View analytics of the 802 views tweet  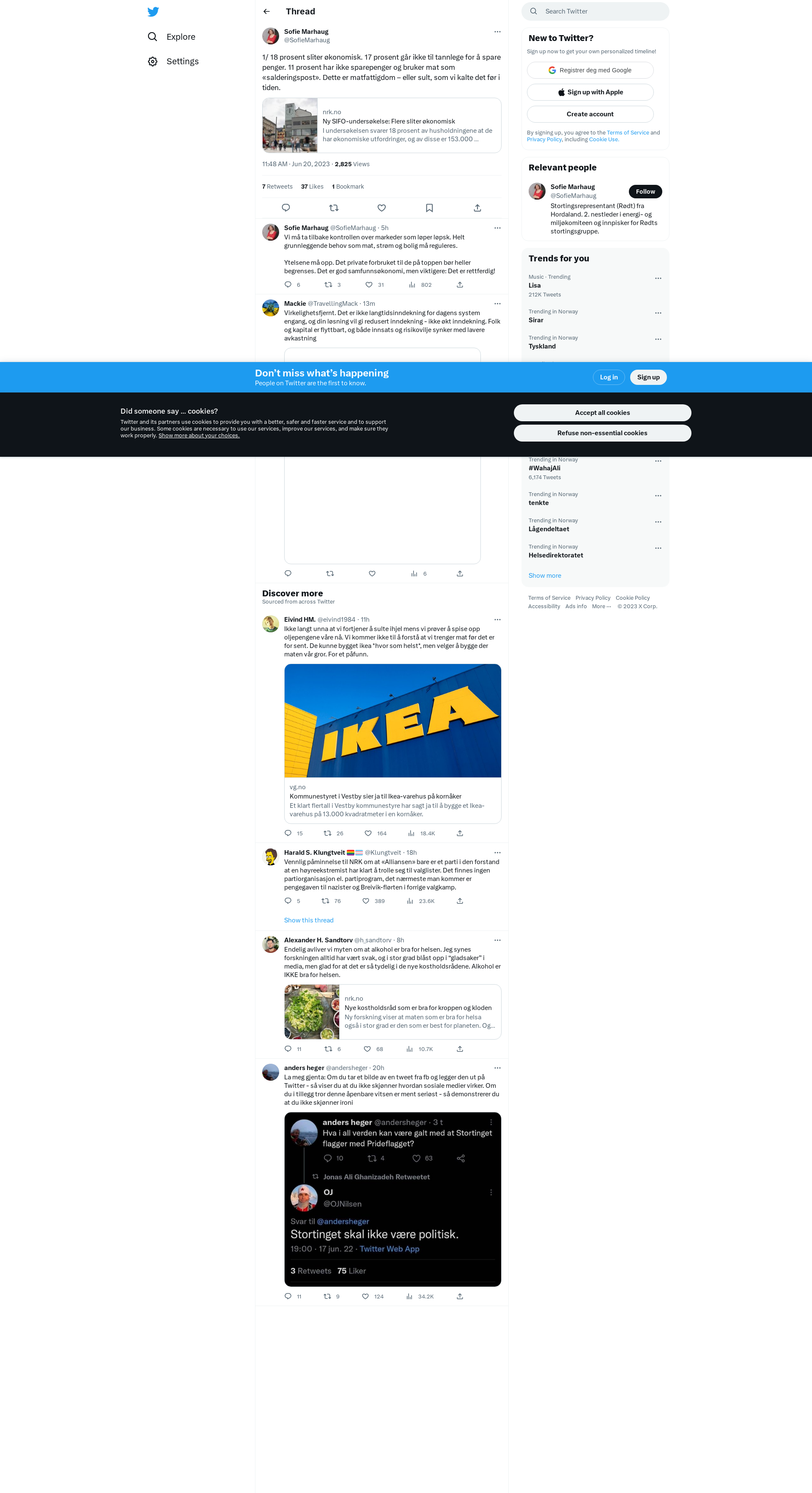420,285
